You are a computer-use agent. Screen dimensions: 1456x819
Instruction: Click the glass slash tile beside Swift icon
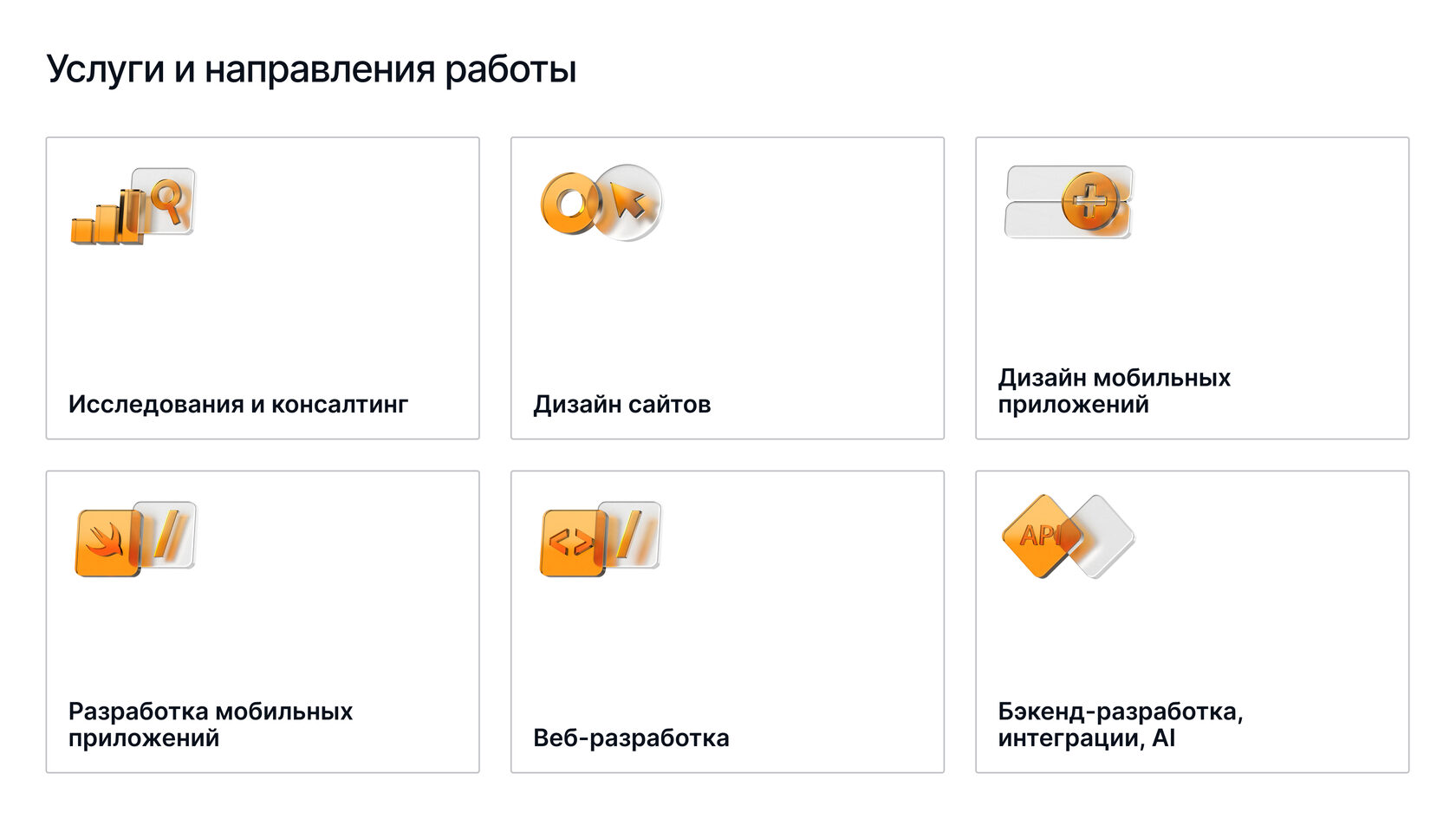tap(168, 535)
